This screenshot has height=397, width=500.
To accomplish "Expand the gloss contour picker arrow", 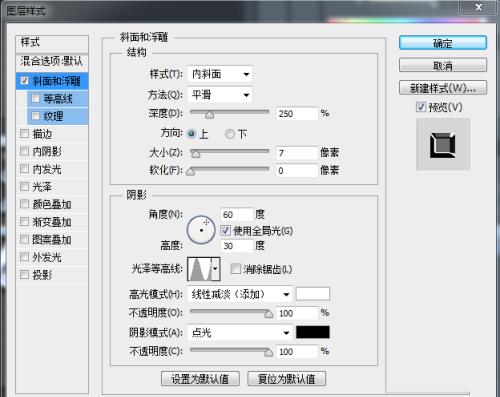I will coord(216,269).
